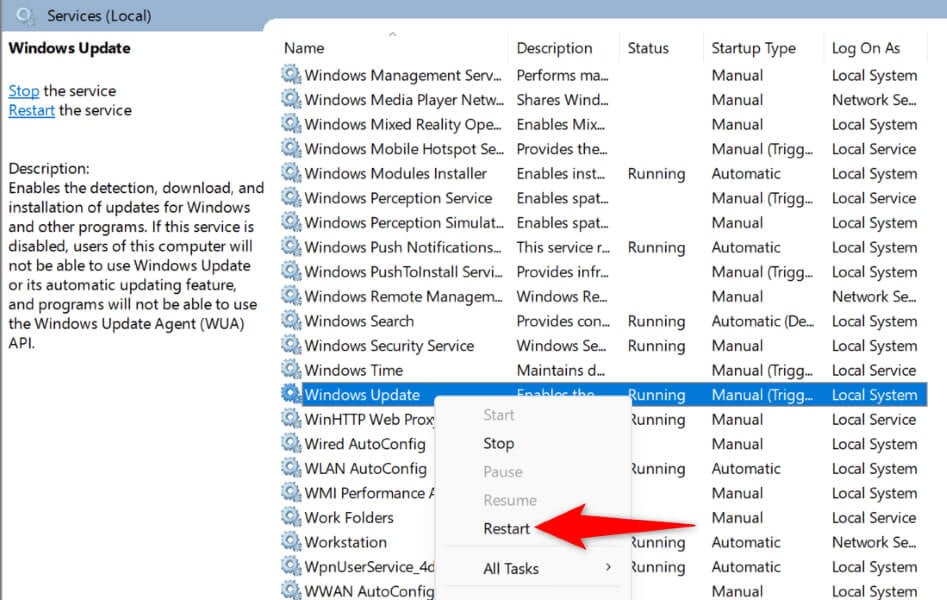Click the Stop the service link
This screenshot has width=947, height=600.
pyautogui.click(x=24, y=91)
